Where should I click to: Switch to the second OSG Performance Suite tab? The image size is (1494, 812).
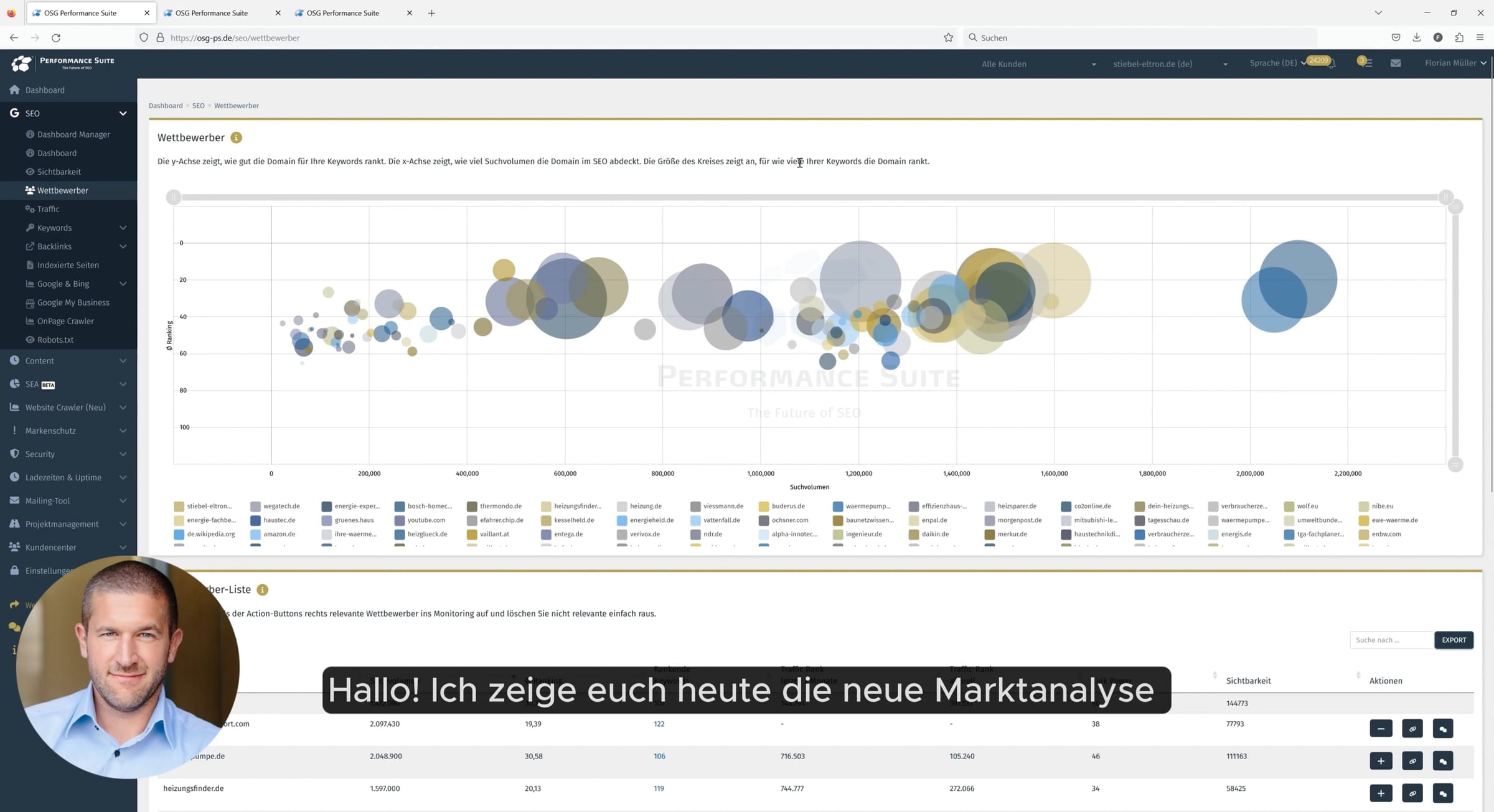[221, 13]
